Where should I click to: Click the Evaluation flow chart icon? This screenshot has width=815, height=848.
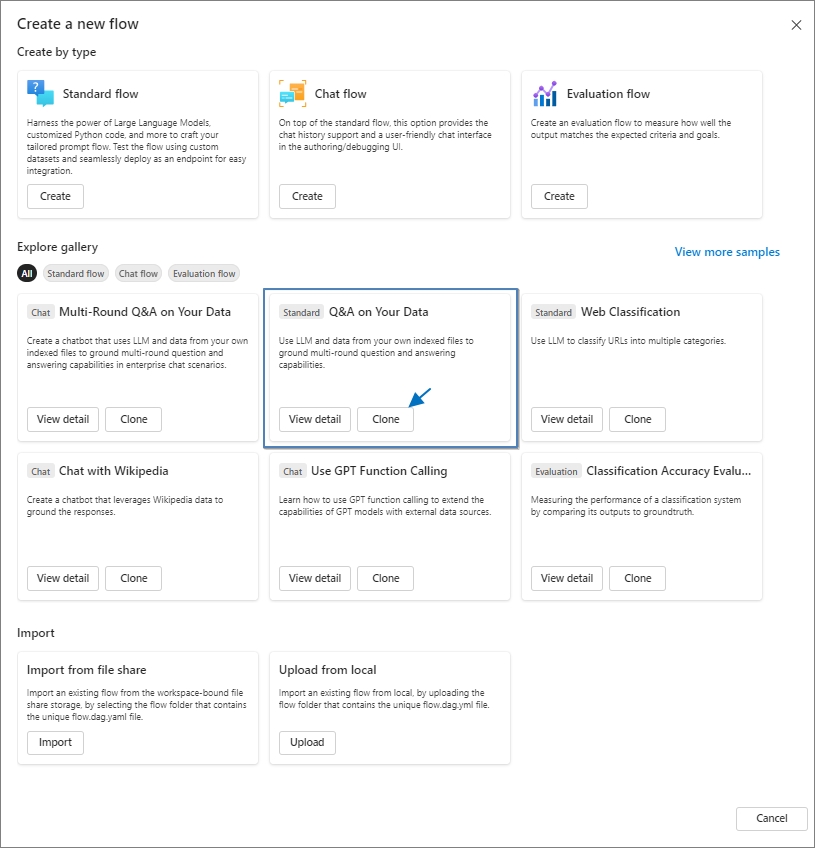point(545,94)
